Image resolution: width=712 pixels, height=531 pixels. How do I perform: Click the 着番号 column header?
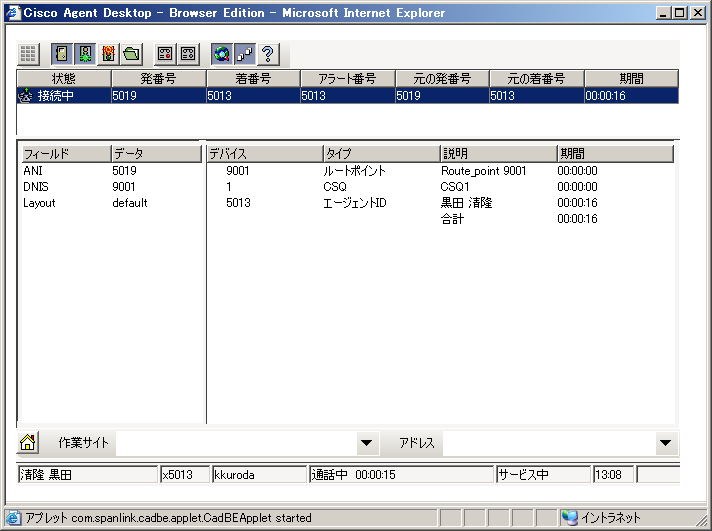coord(253,79)
